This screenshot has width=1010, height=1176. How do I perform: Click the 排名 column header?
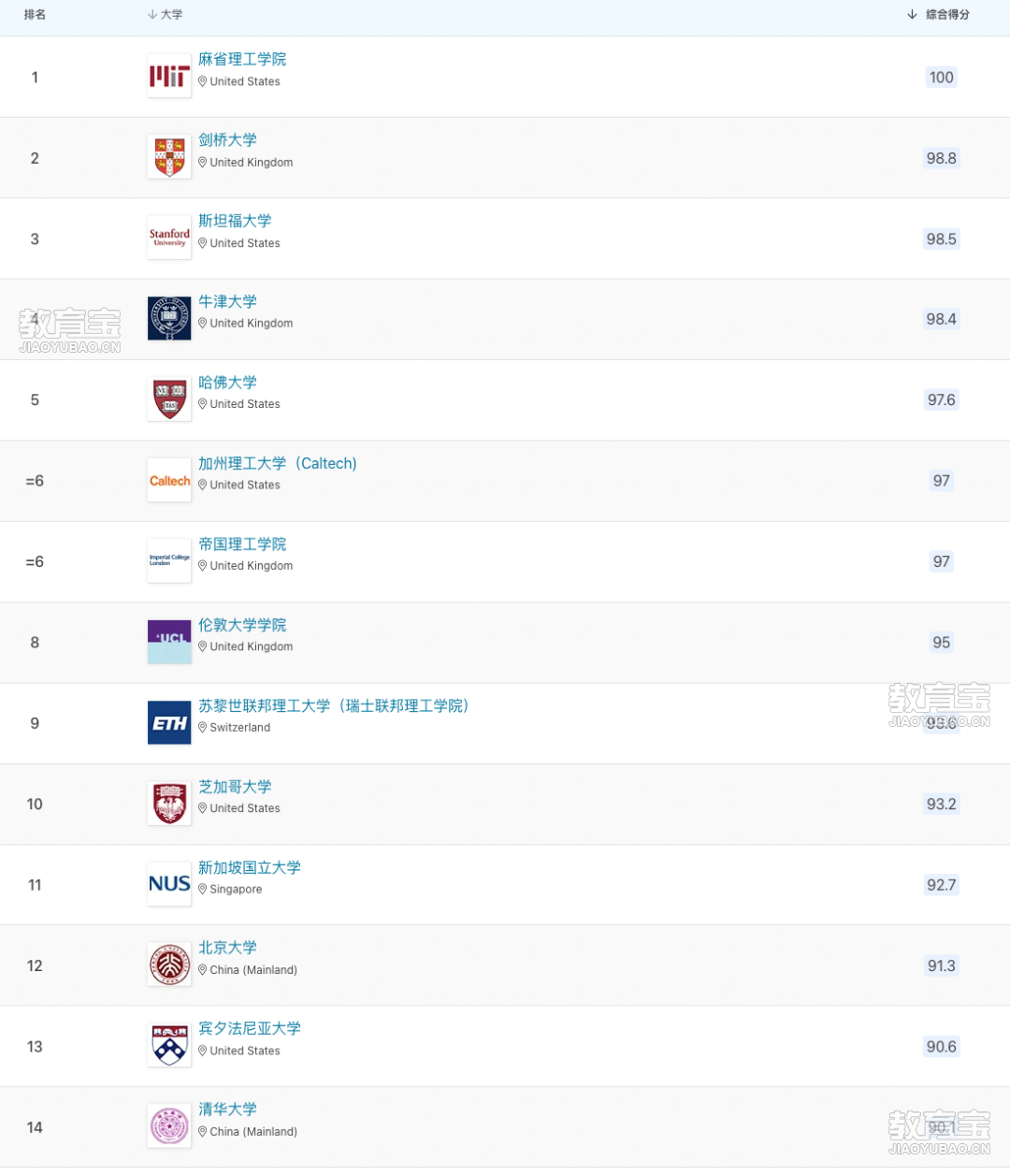tap(35, 14)
